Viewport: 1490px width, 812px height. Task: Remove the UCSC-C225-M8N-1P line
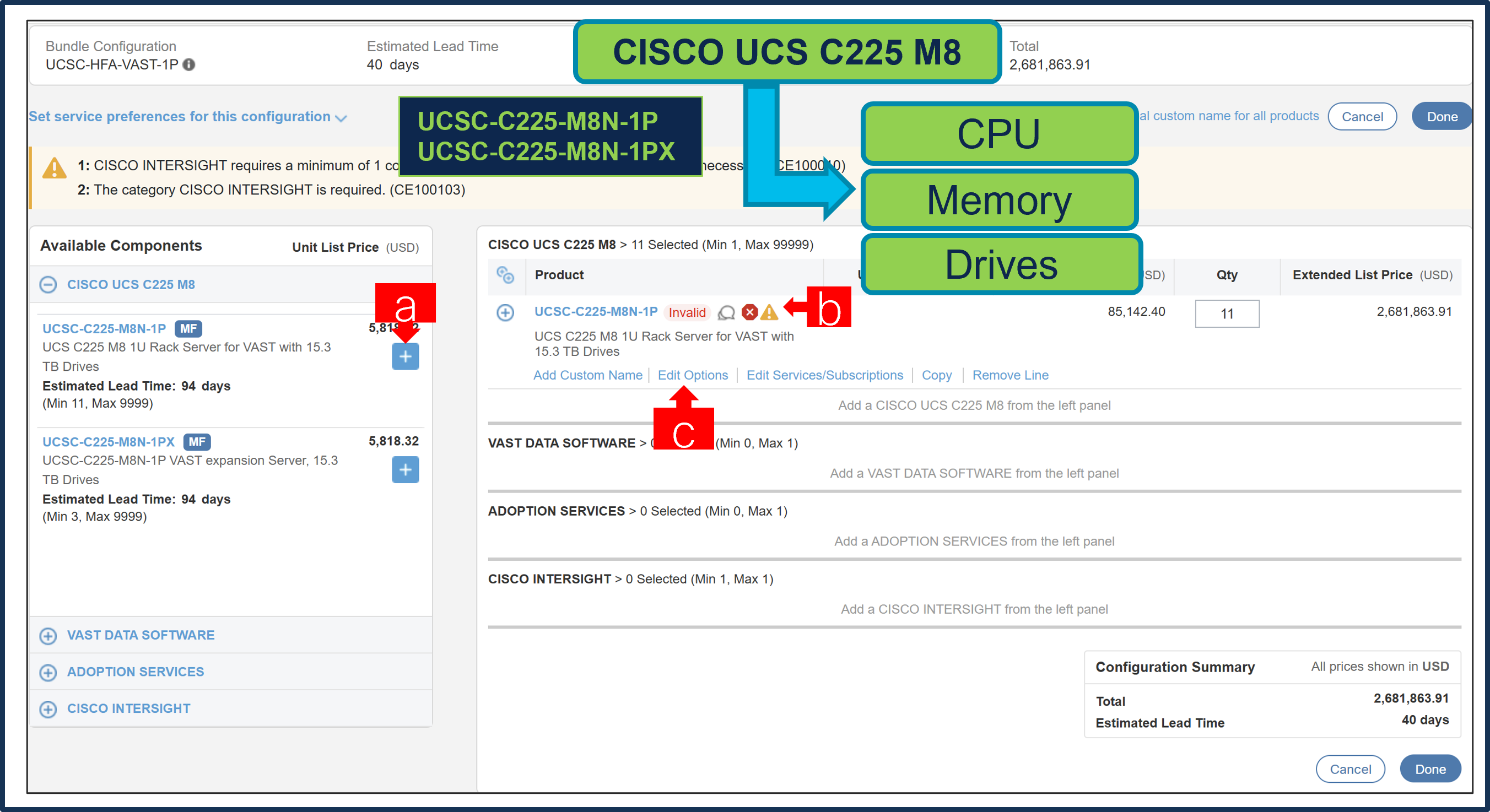pos(1010,375)
